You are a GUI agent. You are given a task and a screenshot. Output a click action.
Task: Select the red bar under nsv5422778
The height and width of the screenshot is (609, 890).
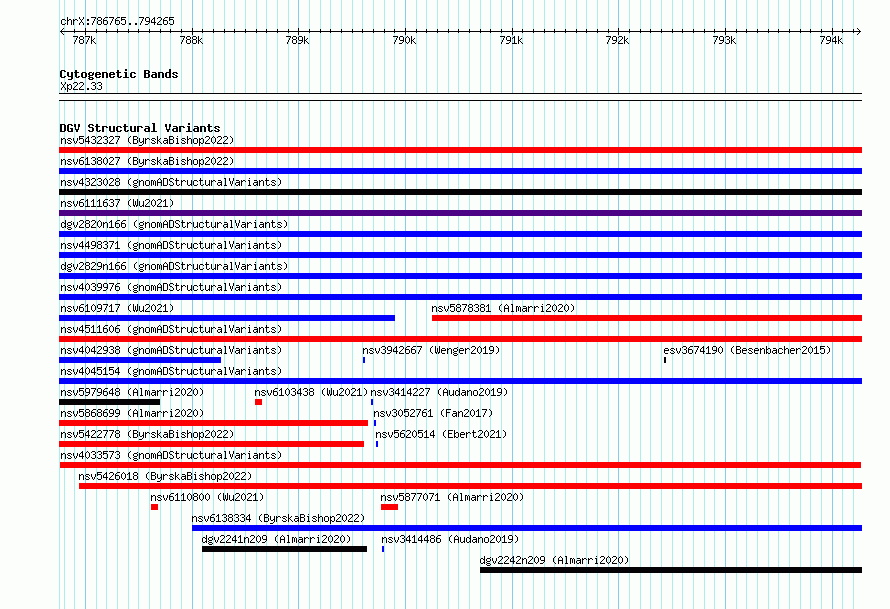211,444
